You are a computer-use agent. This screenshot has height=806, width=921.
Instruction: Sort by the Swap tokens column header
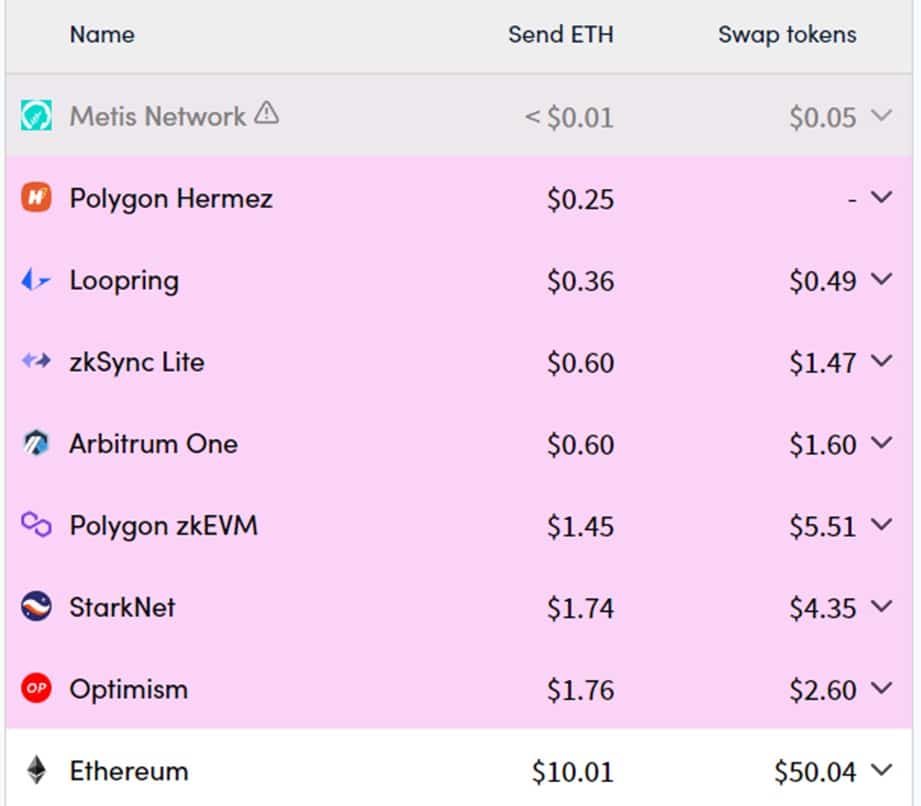click(x=787, y=35)
